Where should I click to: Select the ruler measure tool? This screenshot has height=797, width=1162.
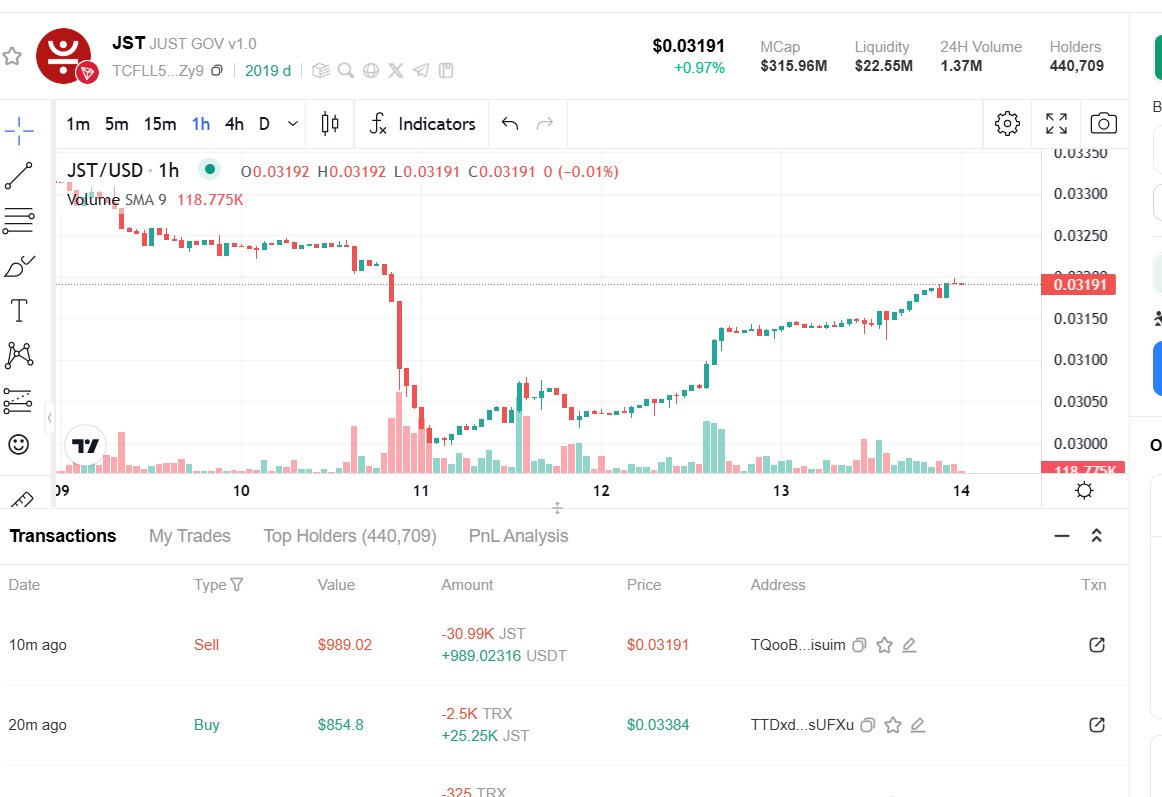[x=21, y=499]
